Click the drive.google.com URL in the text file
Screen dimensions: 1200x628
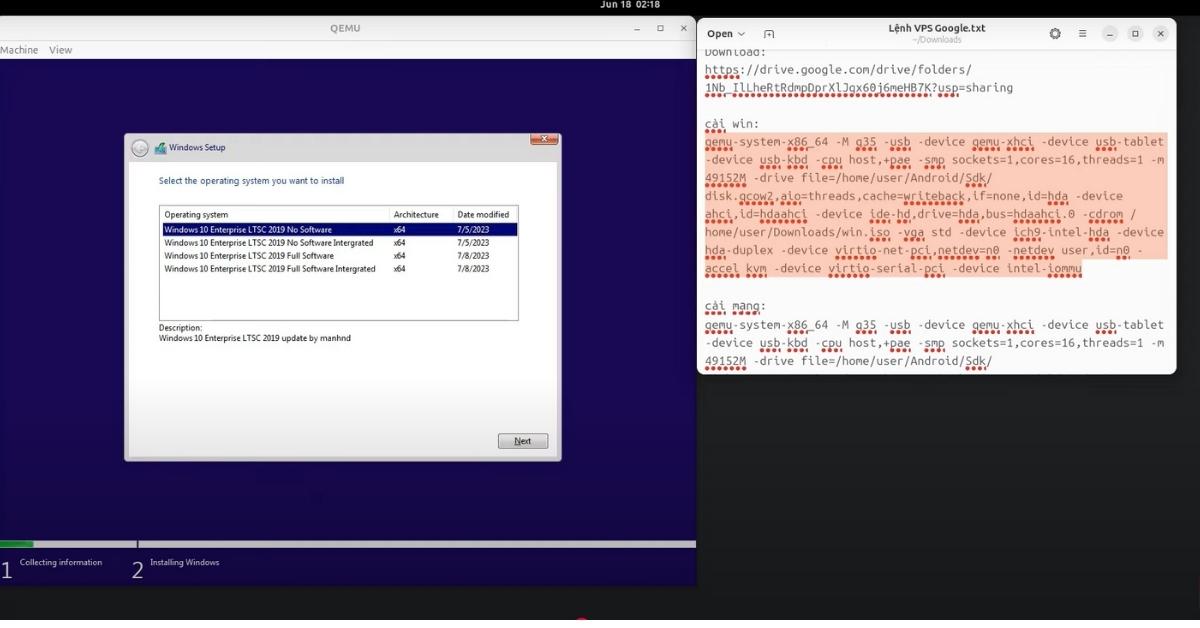click(x=858, y=79)
